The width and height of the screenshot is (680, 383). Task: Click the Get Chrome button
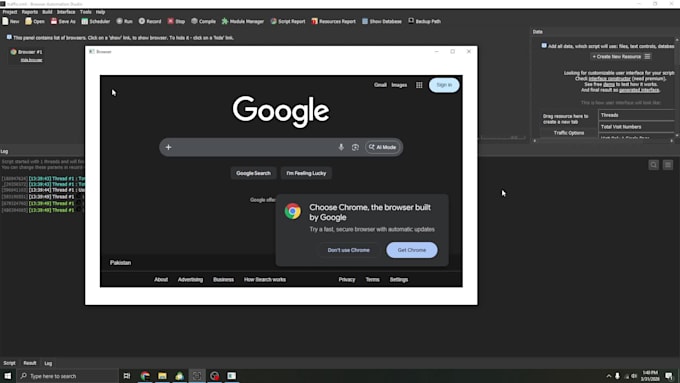[x=412, y=250]
